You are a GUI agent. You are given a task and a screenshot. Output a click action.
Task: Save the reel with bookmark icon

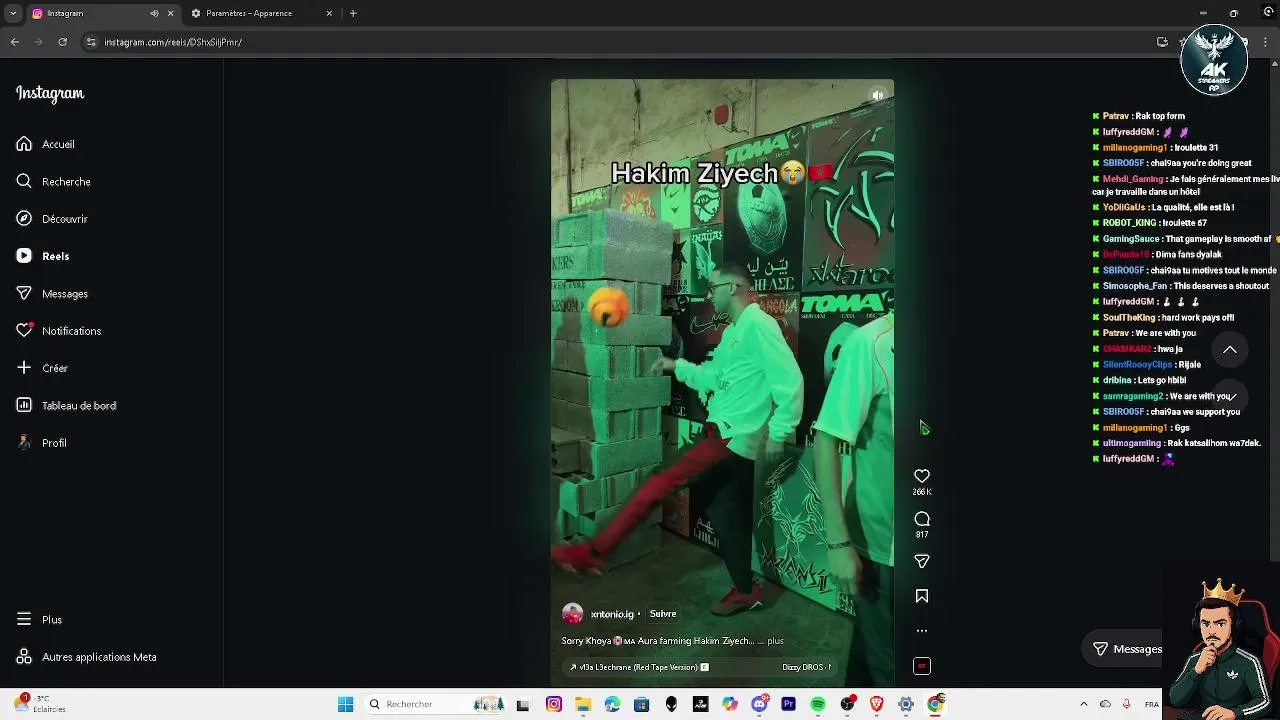pyautogui.click(x=922, y=596)
